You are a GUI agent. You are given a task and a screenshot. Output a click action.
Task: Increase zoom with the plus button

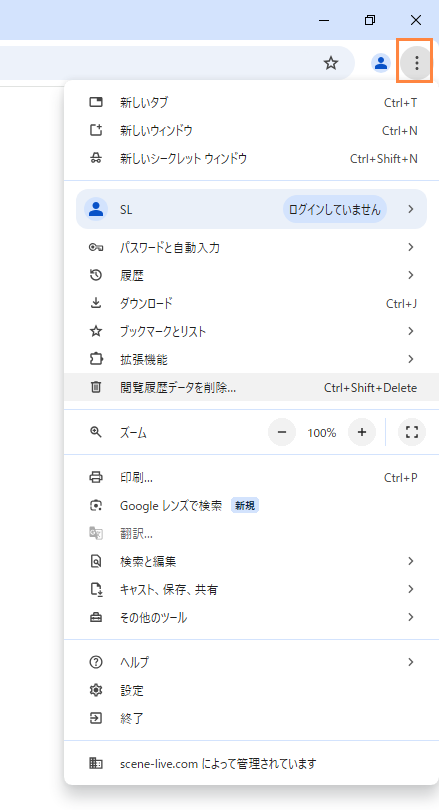[362, 432]
